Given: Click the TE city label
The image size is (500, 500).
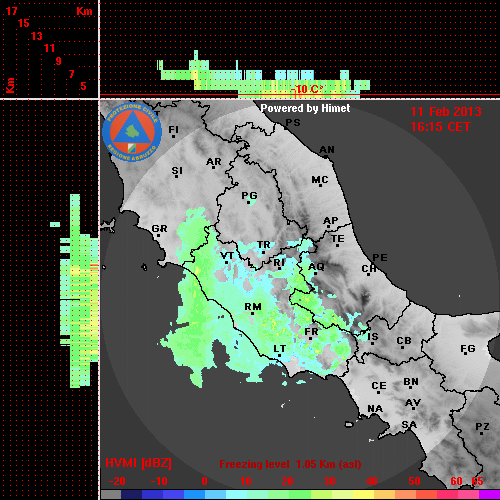Looking at the screenshot, I should [x=338, y=239].
